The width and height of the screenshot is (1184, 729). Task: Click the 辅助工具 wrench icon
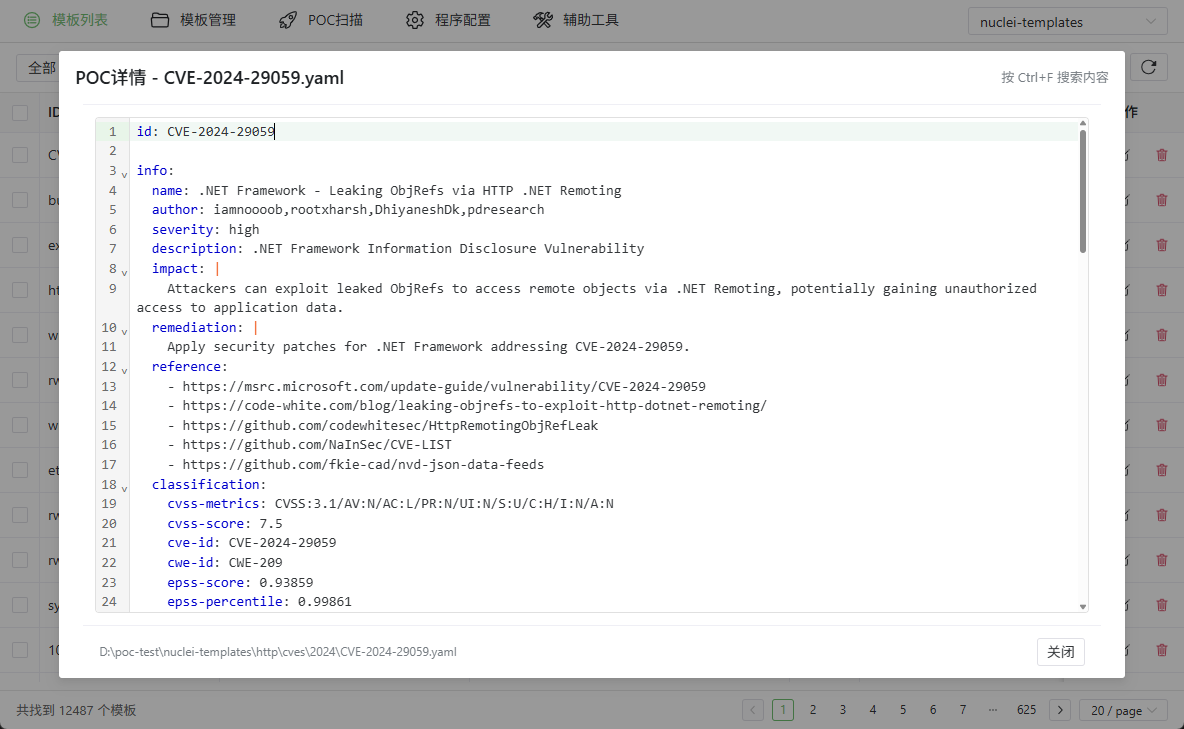pyautogui.click(x=543, y=20)
